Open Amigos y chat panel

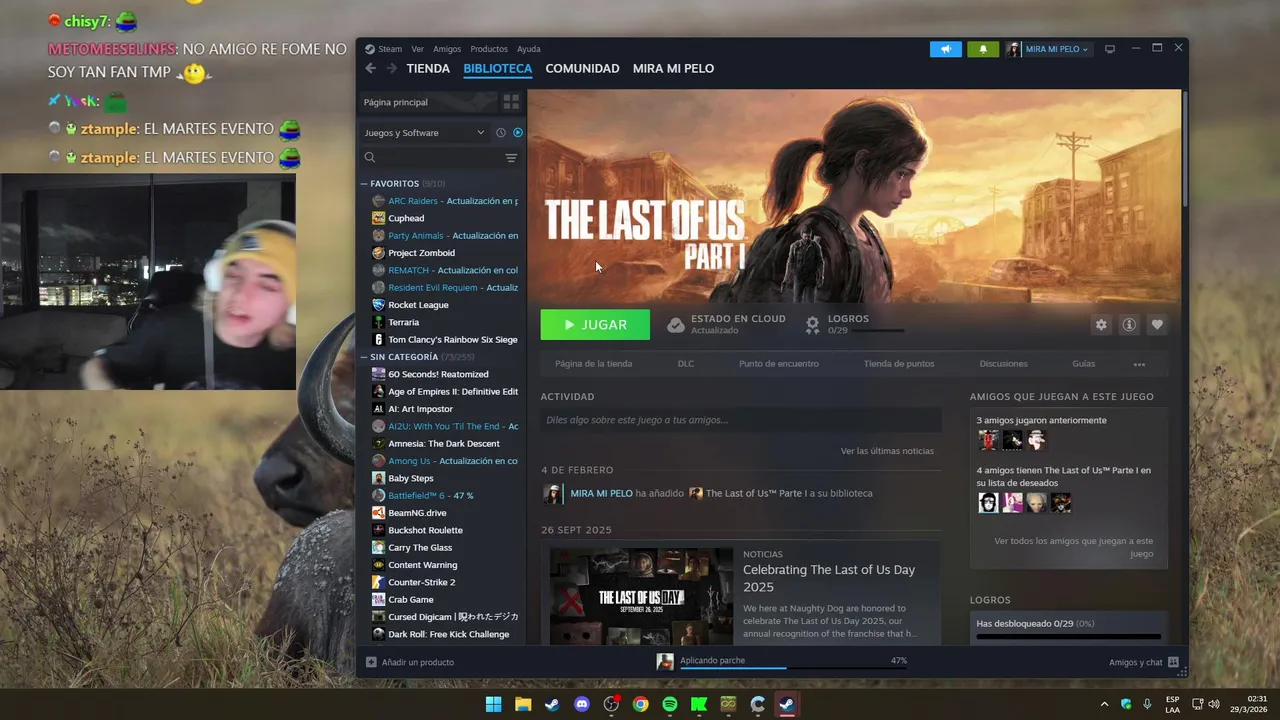tap(1144, 662)
